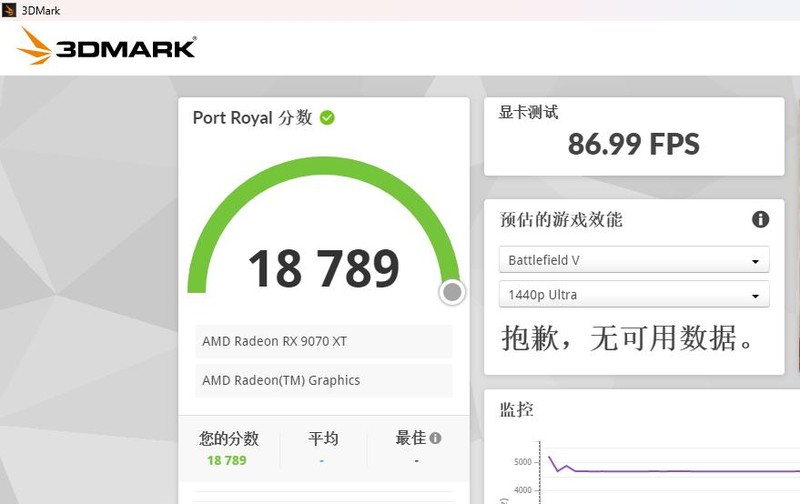This screenshot has height=504, width=800.
Task: Open the info icon for estimated game performance
Action: 760,219
